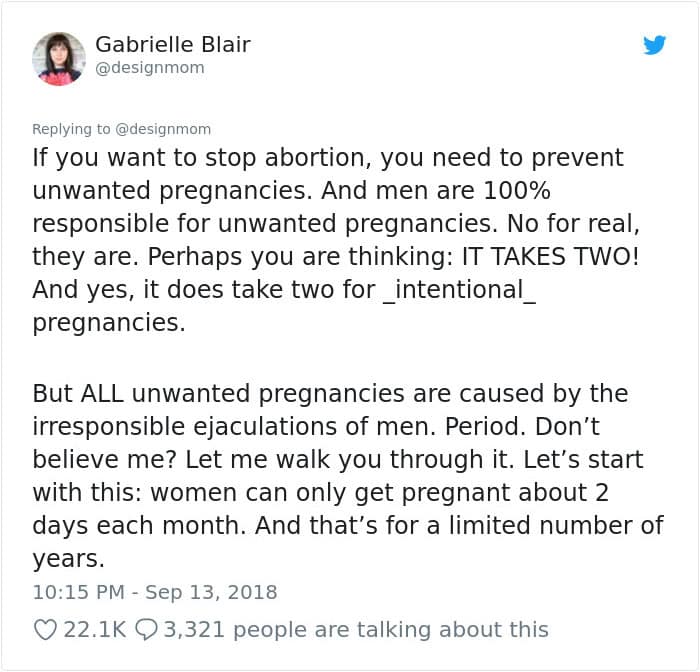
Task: Open the 10:15 PM - Sep 13, 2018 timestamp
Action: click(x=155, y=593)
